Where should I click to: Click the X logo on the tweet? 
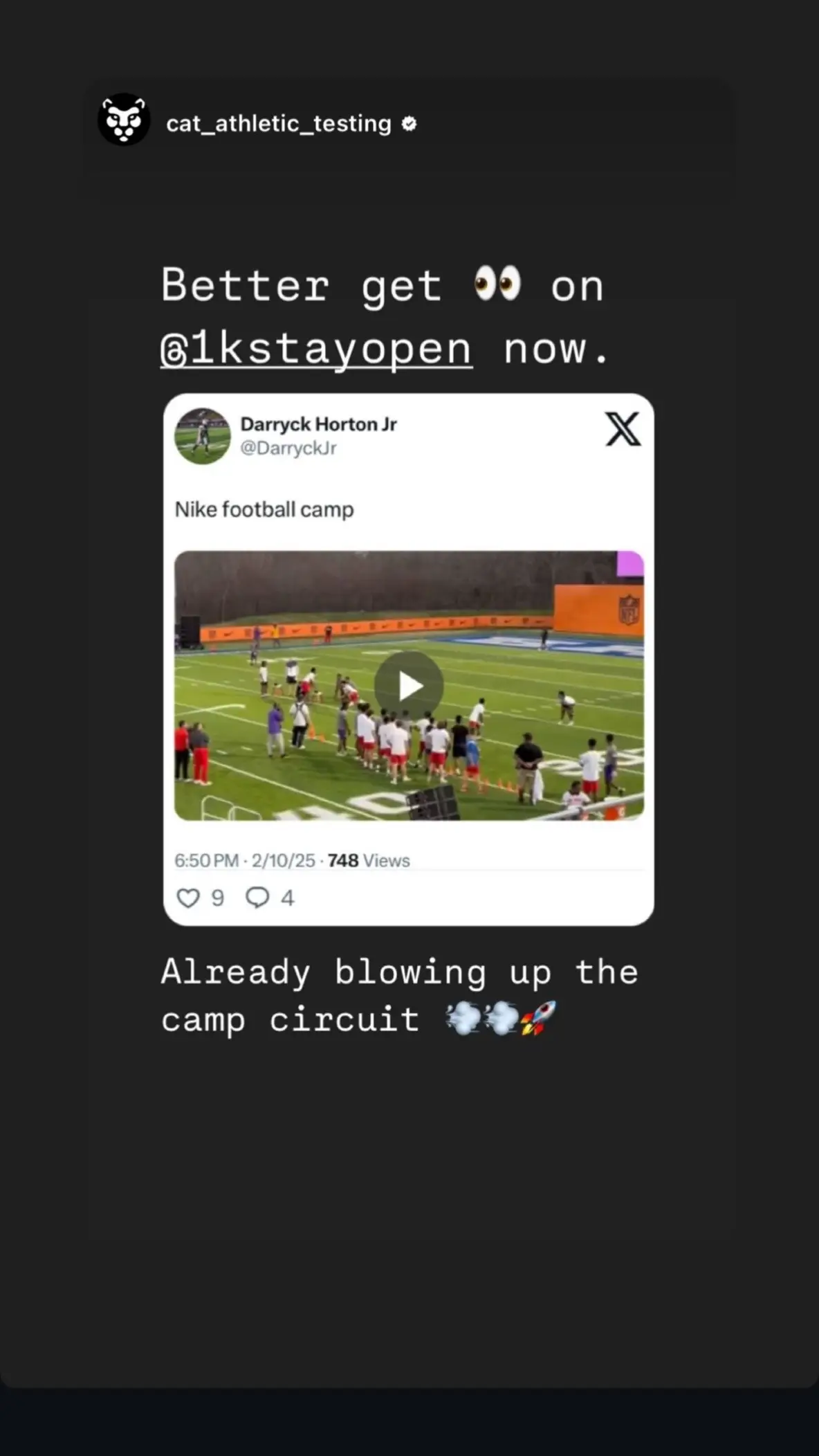point(623,429)
